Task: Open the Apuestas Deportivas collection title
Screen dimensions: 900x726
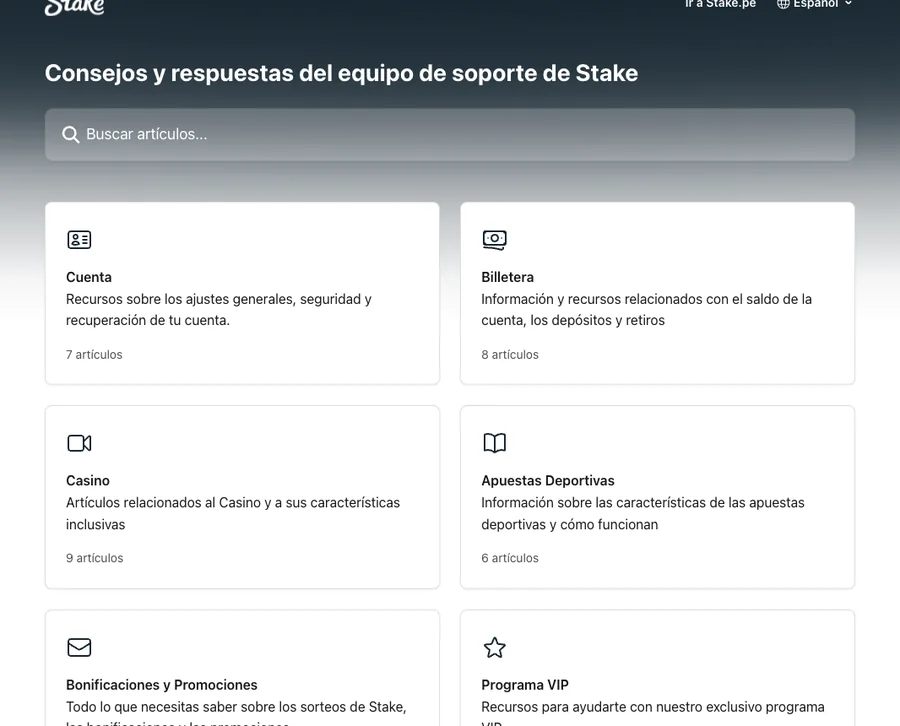Action: pyautogui.click(x=548, y=480)
